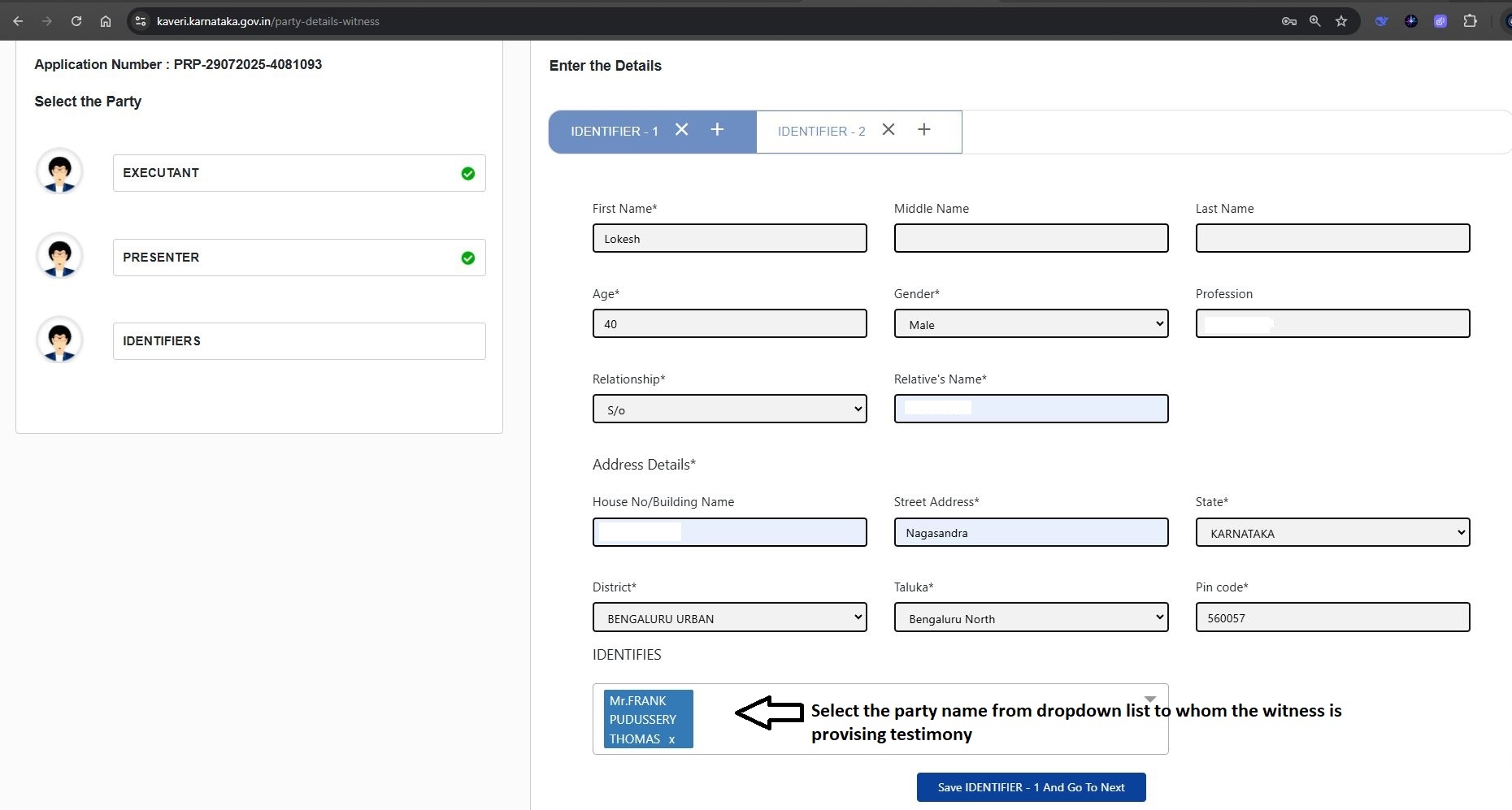Close the IDENTIFIER - 1 tab with X
1512x810 pixels.
click(681, 130)
